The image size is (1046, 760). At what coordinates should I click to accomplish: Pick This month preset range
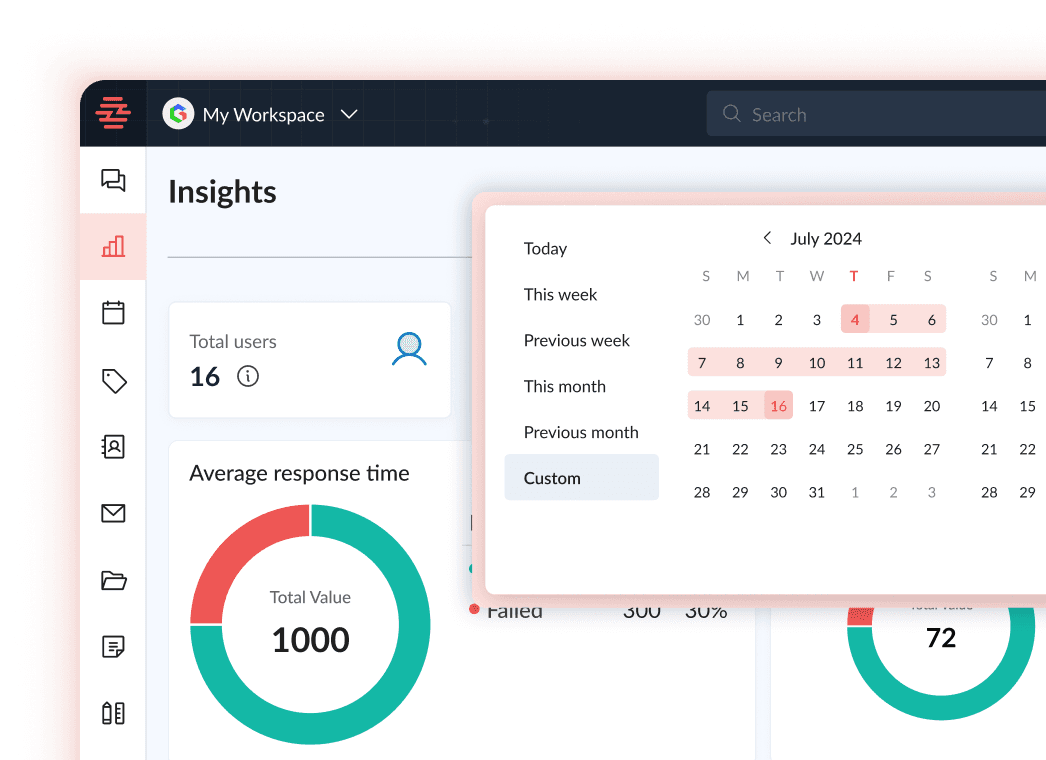565,387
